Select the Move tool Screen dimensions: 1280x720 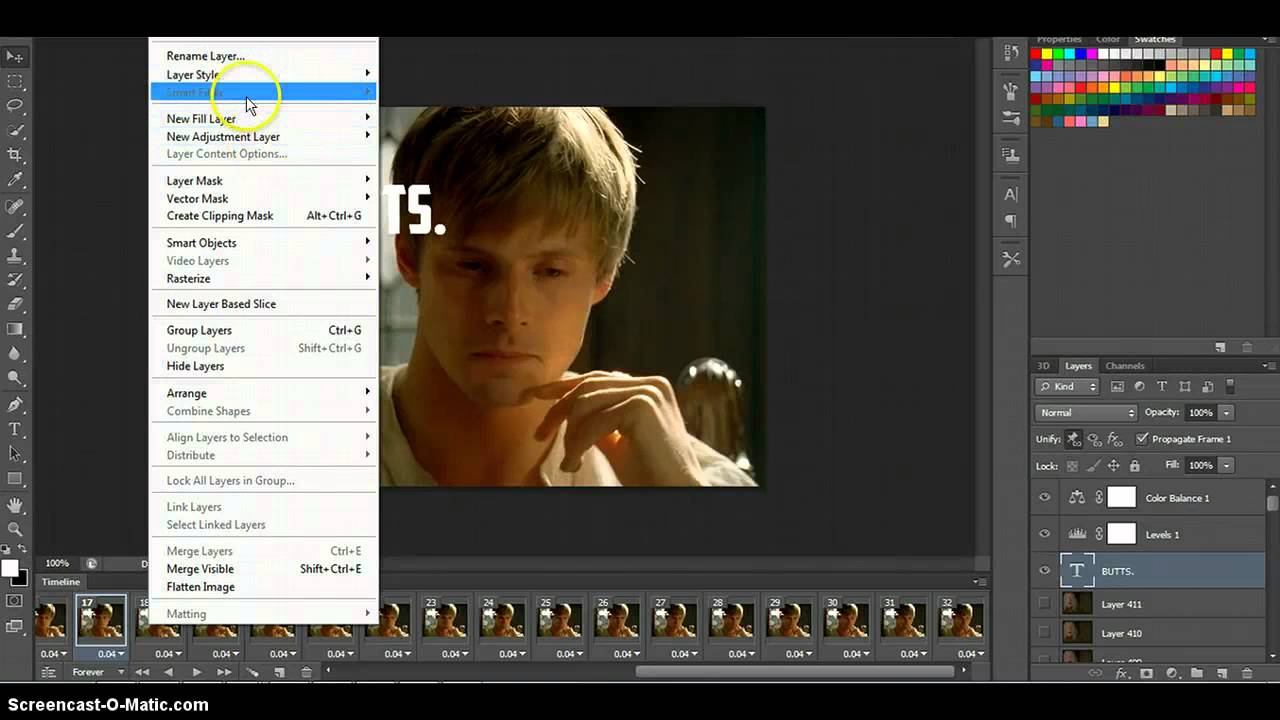(15, 56)
